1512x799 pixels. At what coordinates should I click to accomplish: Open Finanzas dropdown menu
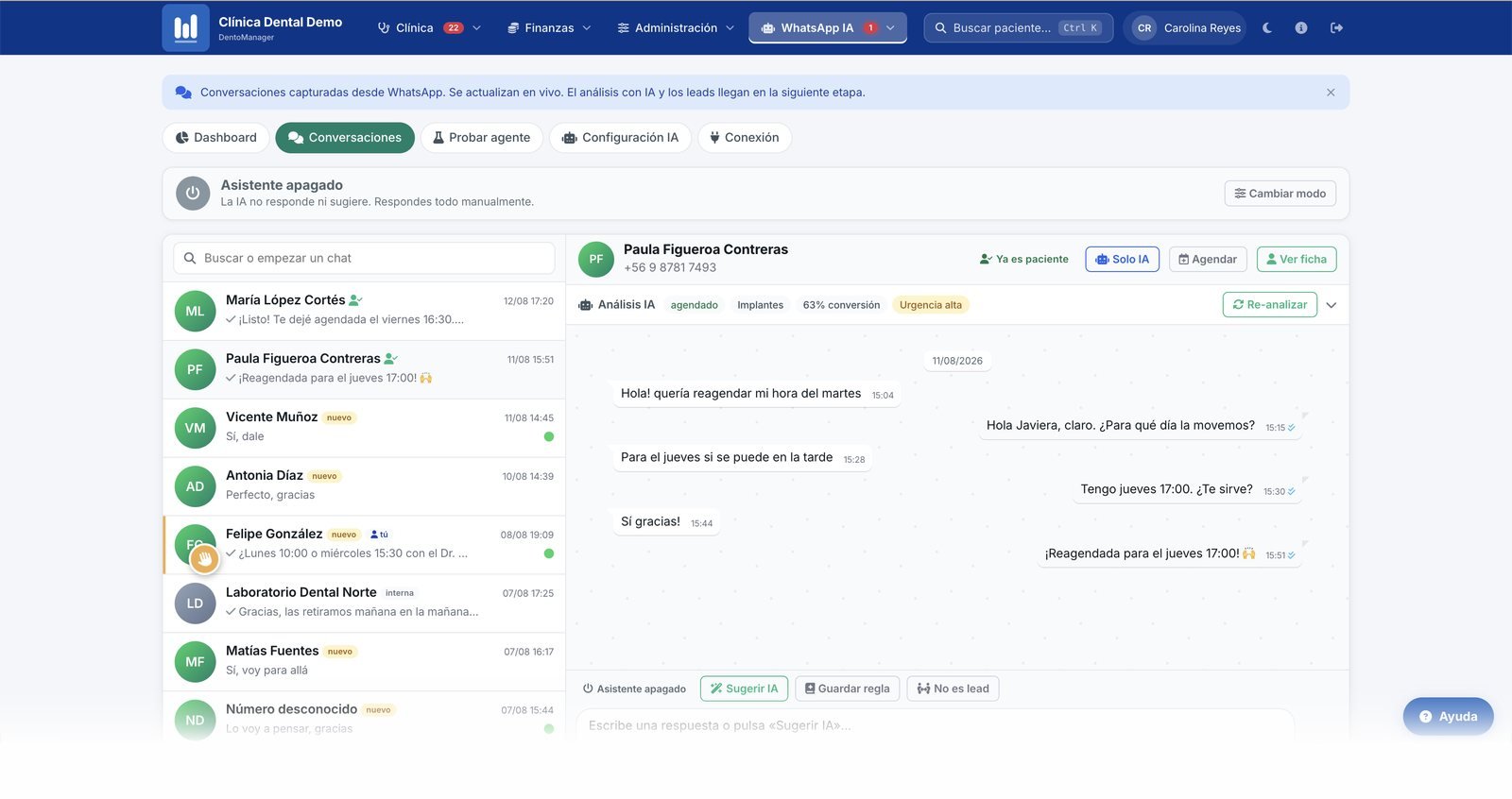(x=549, y=27)
